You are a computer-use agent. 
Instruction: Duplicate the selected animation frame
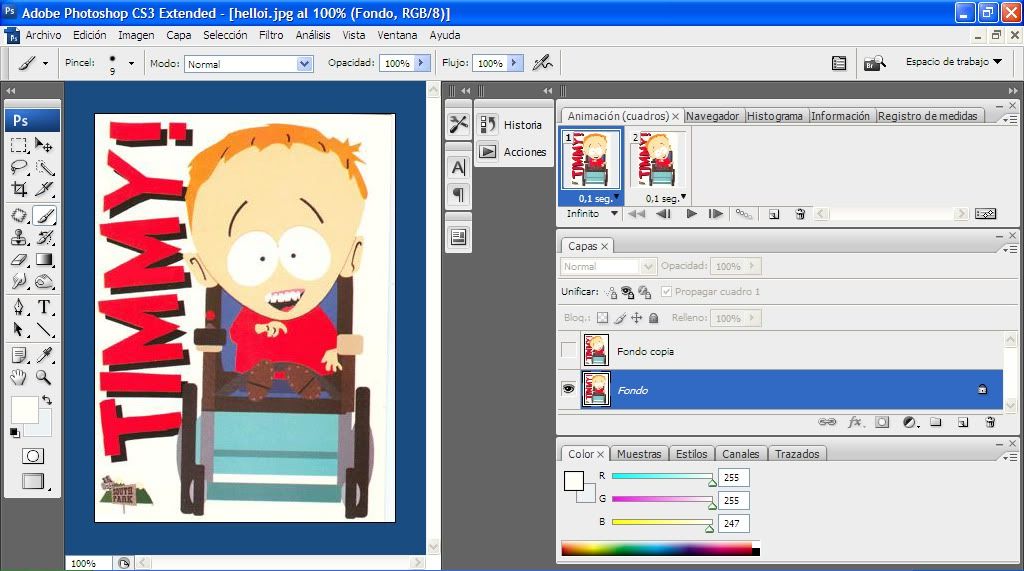coord(774,214)
